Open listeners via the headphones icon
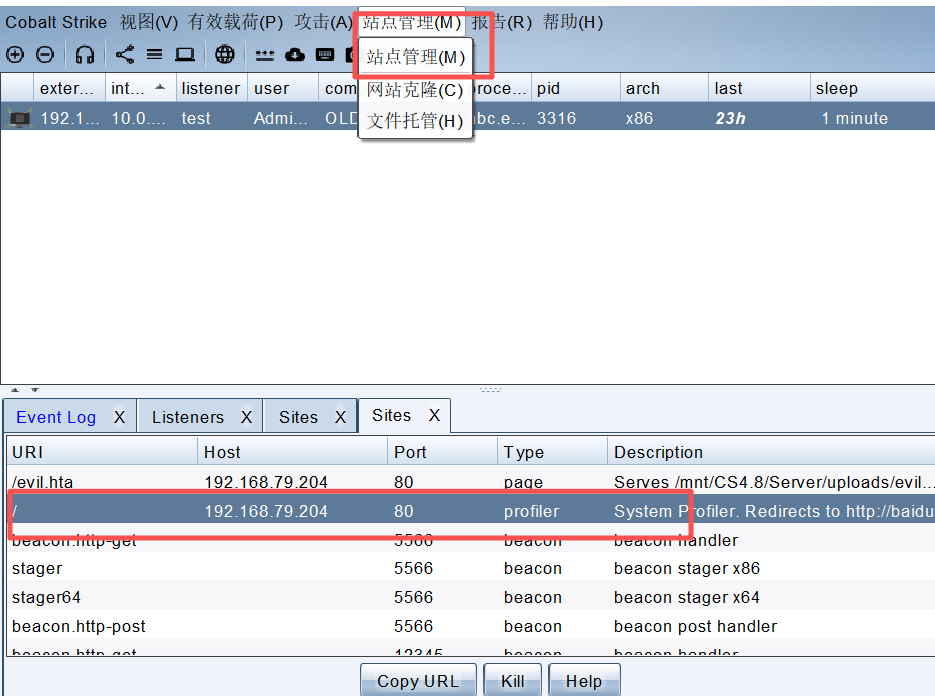 (x=85, y=55)
